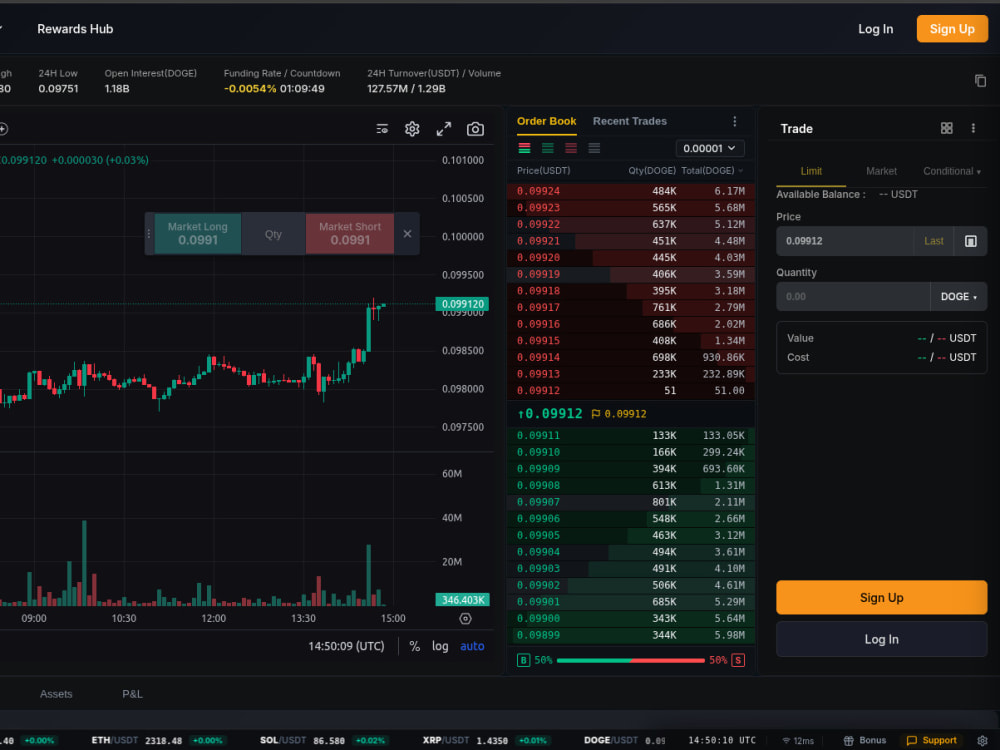1000x750 pixels.
Task: Open the Conditional order type dropdown
Action: (952, 171)
